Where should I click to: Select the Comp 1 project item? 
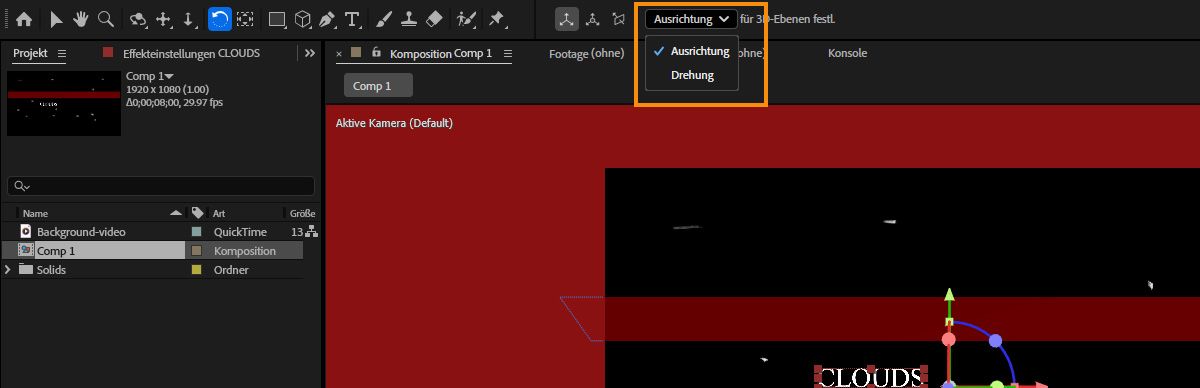click(x=56, y=251)
